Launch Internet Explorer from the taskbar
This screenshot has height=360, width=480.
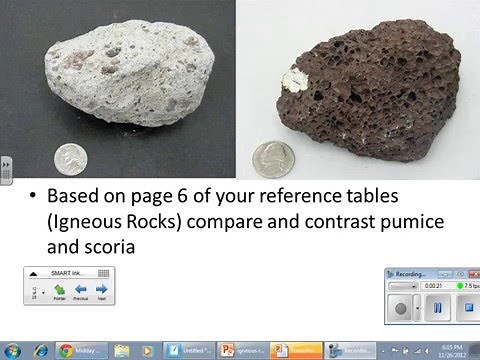click(42, 351)
